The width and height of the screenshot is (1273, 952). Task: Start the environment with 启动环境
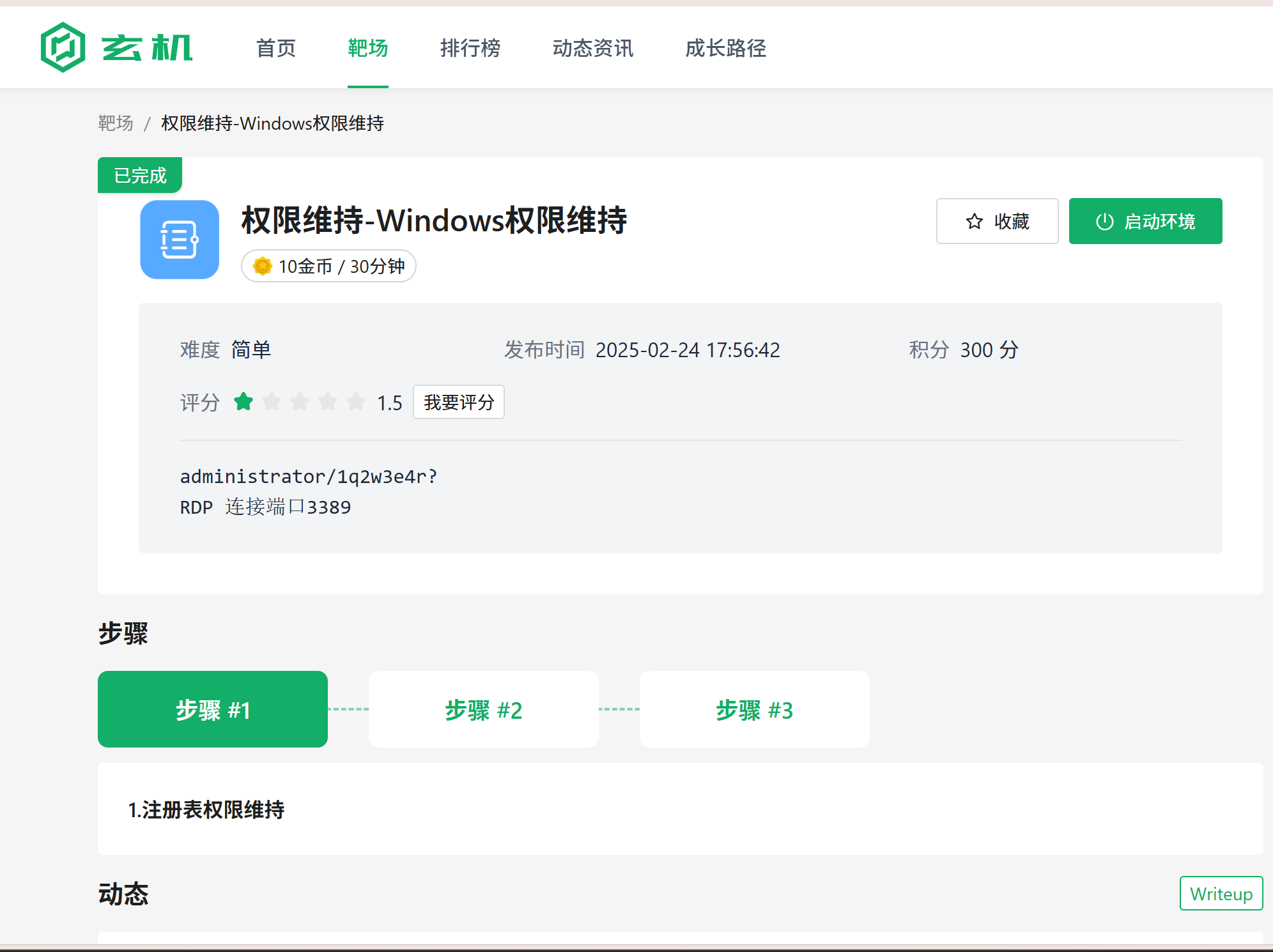1146,221
